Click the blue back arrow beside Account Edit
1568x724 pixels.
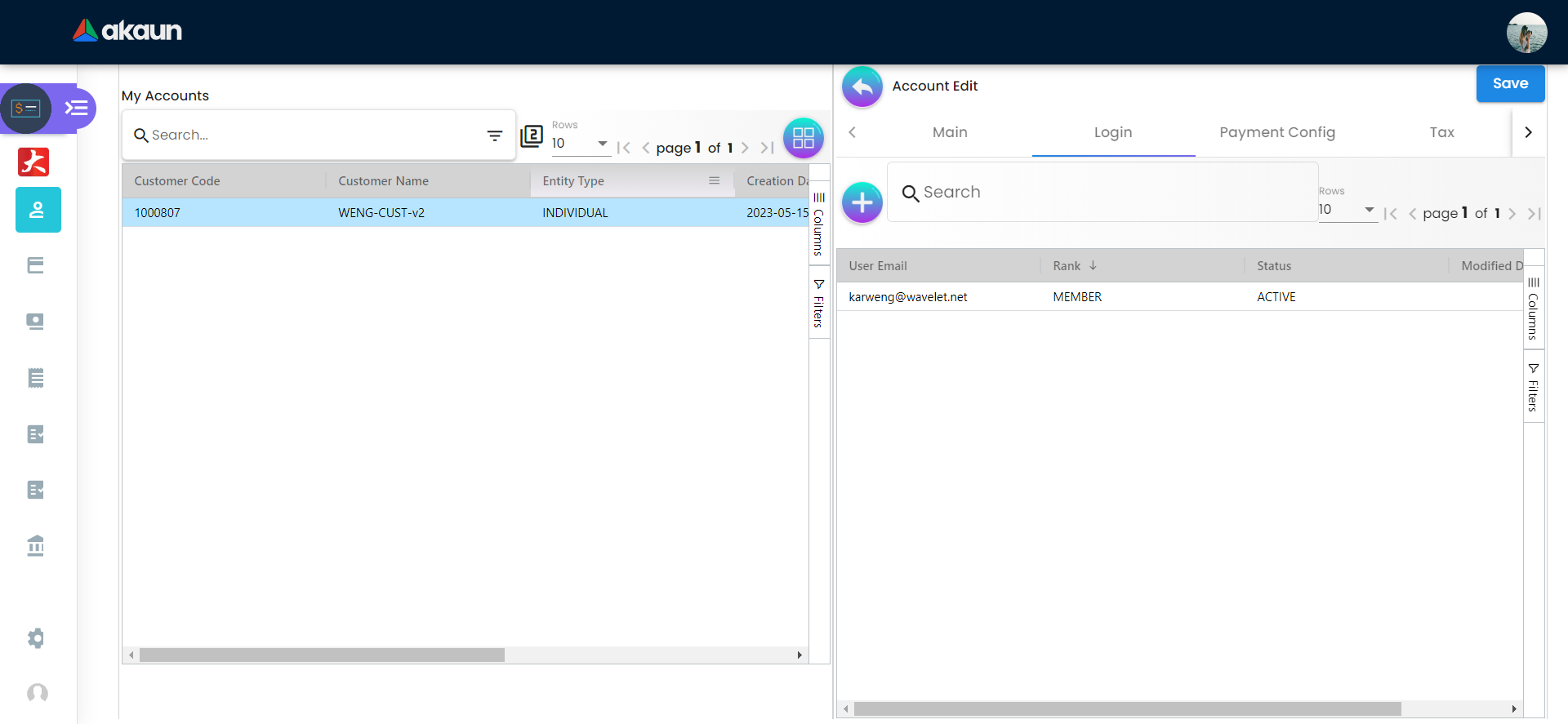862,87
